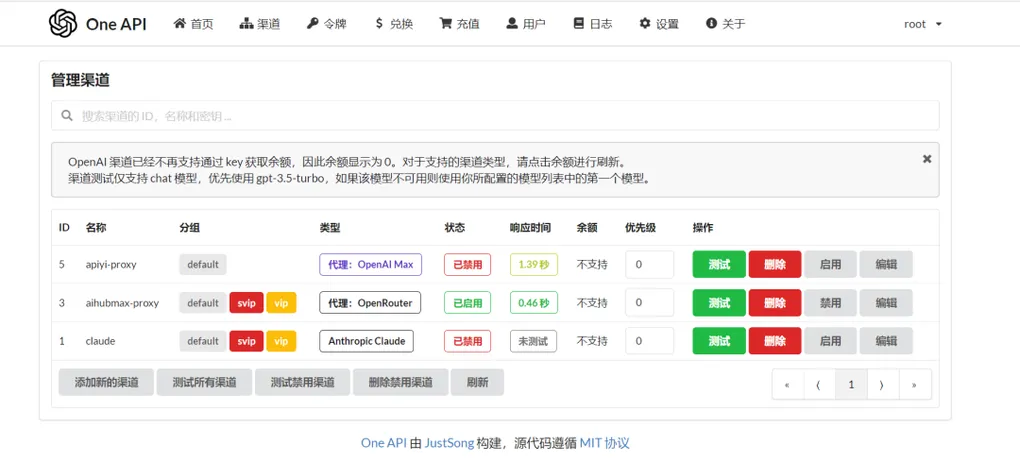Click the info icon beside 关于
The image size is (1020, 466).
[x=711, y=24]
